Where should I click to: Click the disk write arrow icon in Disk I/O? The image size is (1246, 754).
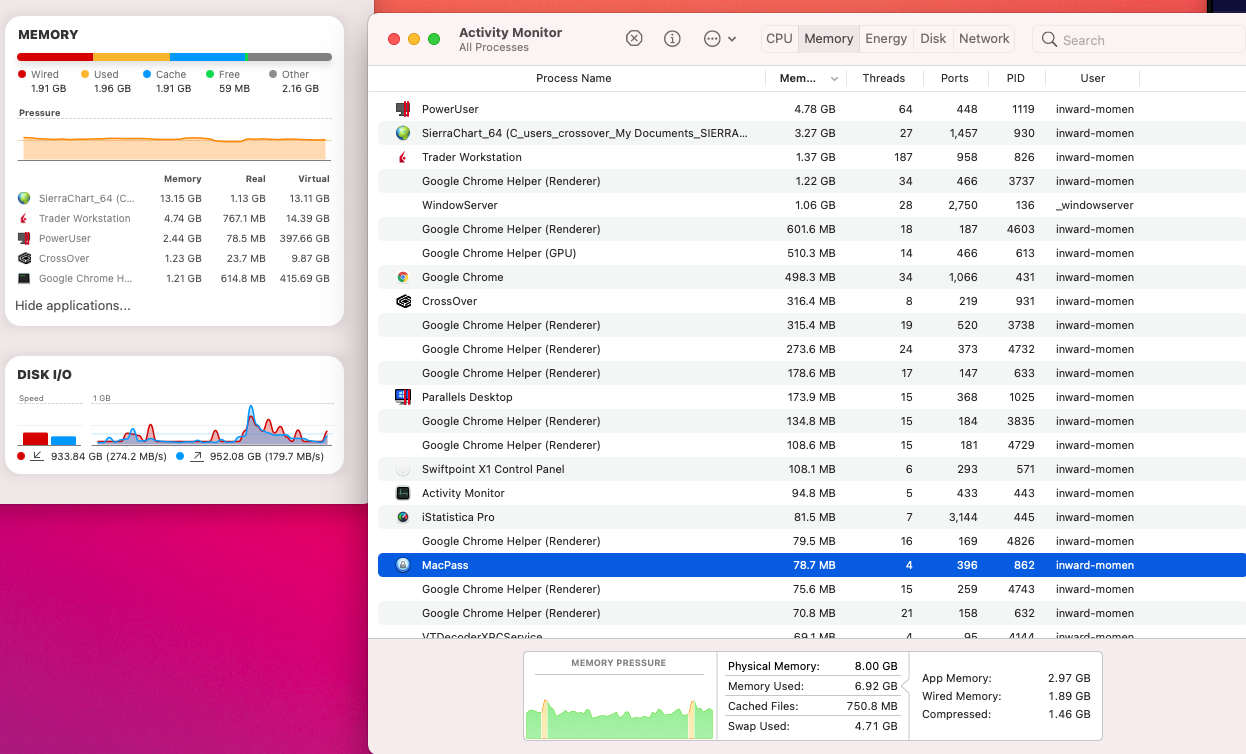pyautogui.click(x=195, y=456)
